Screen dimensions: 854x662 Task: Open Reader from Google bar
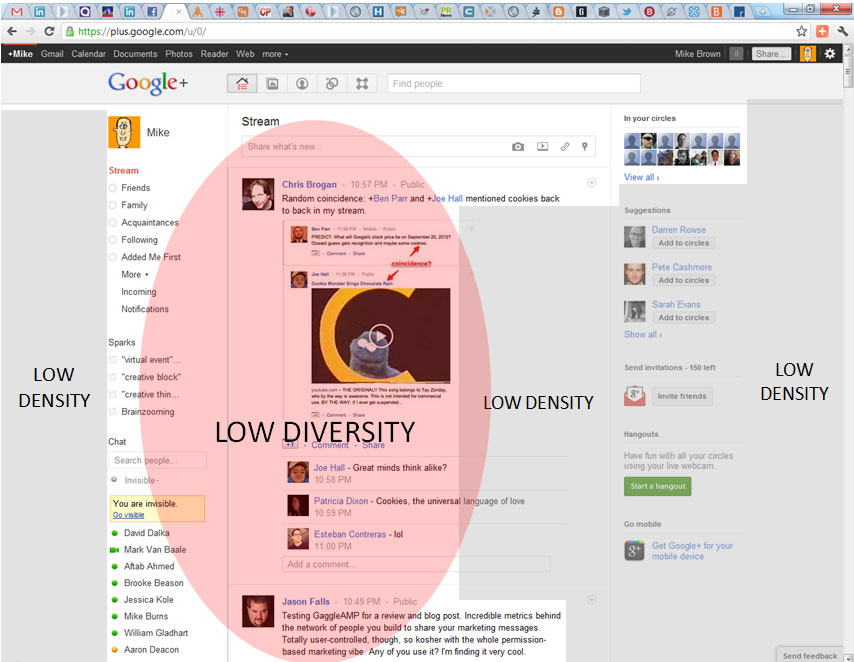tap(214, 54)
